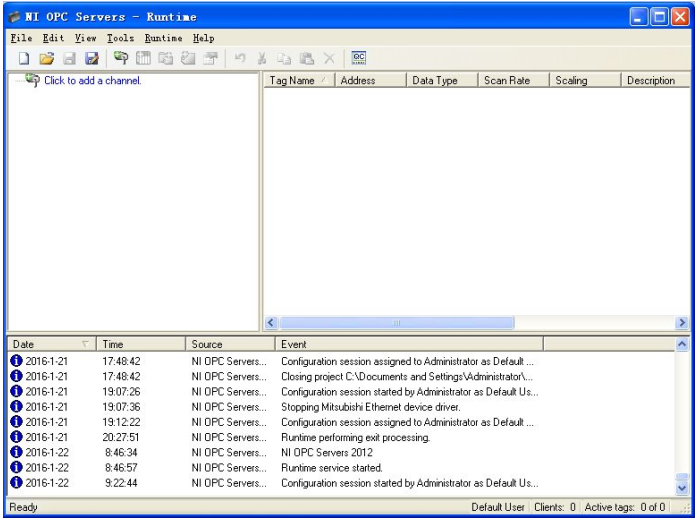Click the grayed New Device toolbar icon
This screenshot has height=520, width=697.
(x=143, y=58)
